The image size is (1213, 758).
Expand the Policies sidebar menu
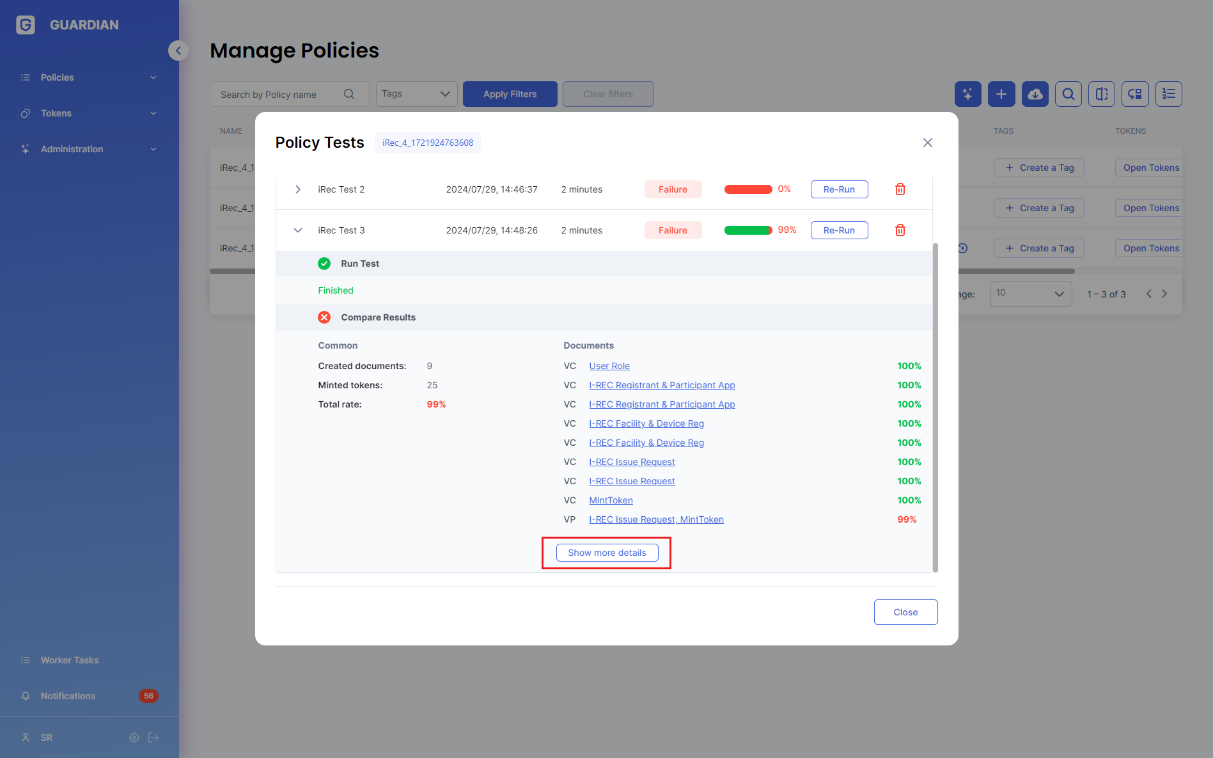point(89,77)
